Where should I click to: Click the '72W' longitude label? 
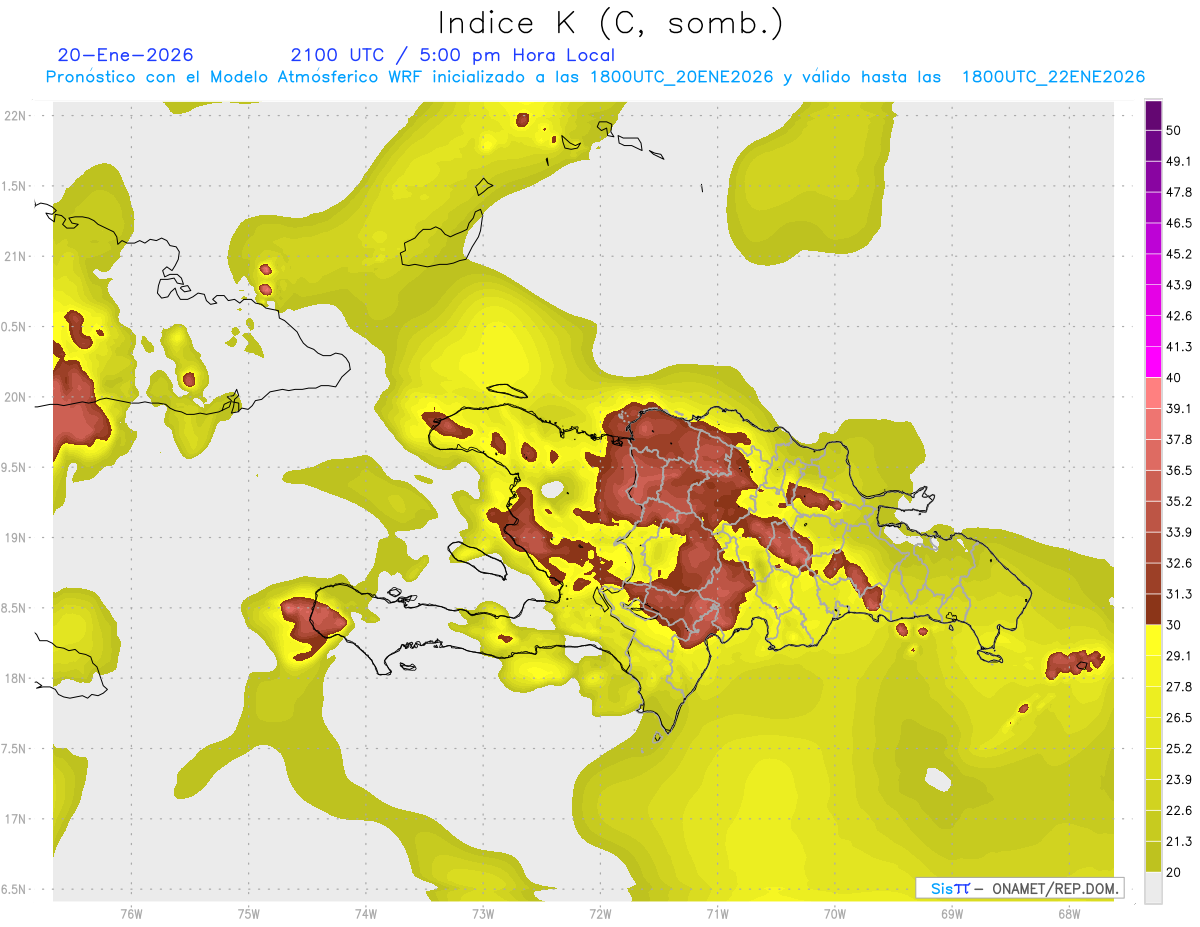pyautogui.click(x=600, y=914)
